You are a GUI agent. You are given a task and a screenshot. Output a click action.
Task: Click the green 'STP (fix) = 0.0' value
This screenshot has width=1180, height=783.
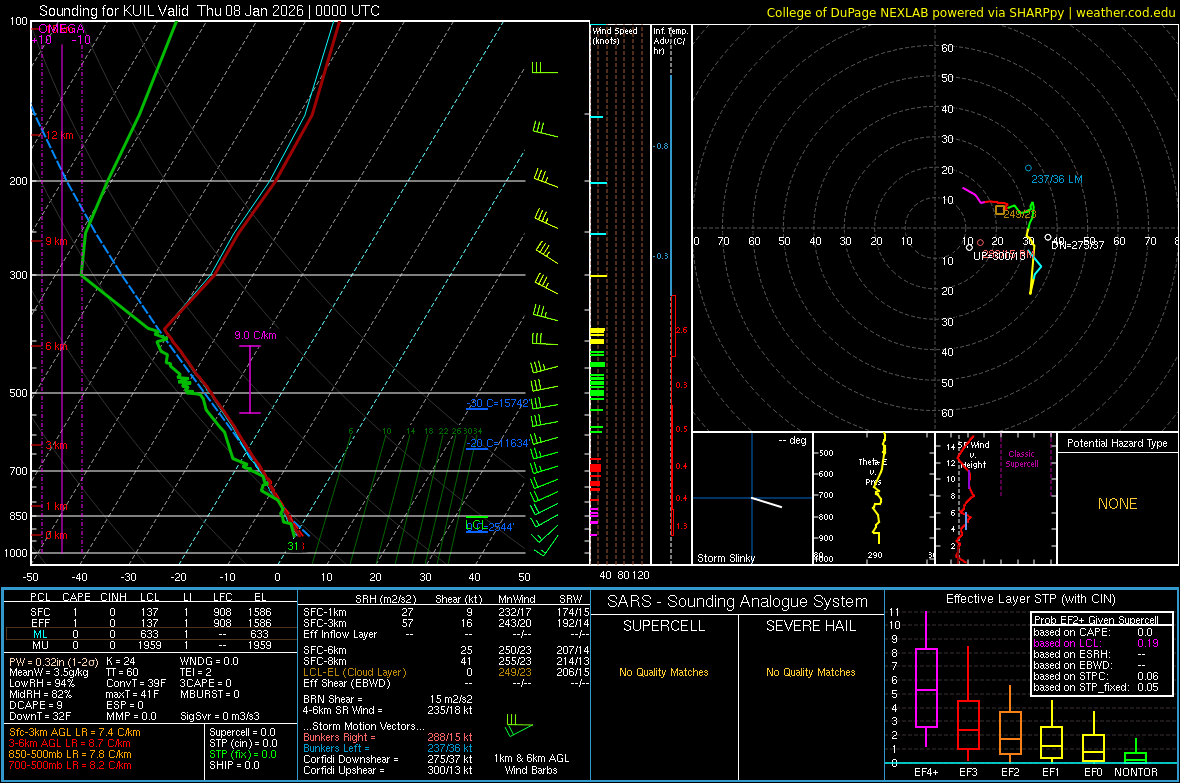coord(243,754)
